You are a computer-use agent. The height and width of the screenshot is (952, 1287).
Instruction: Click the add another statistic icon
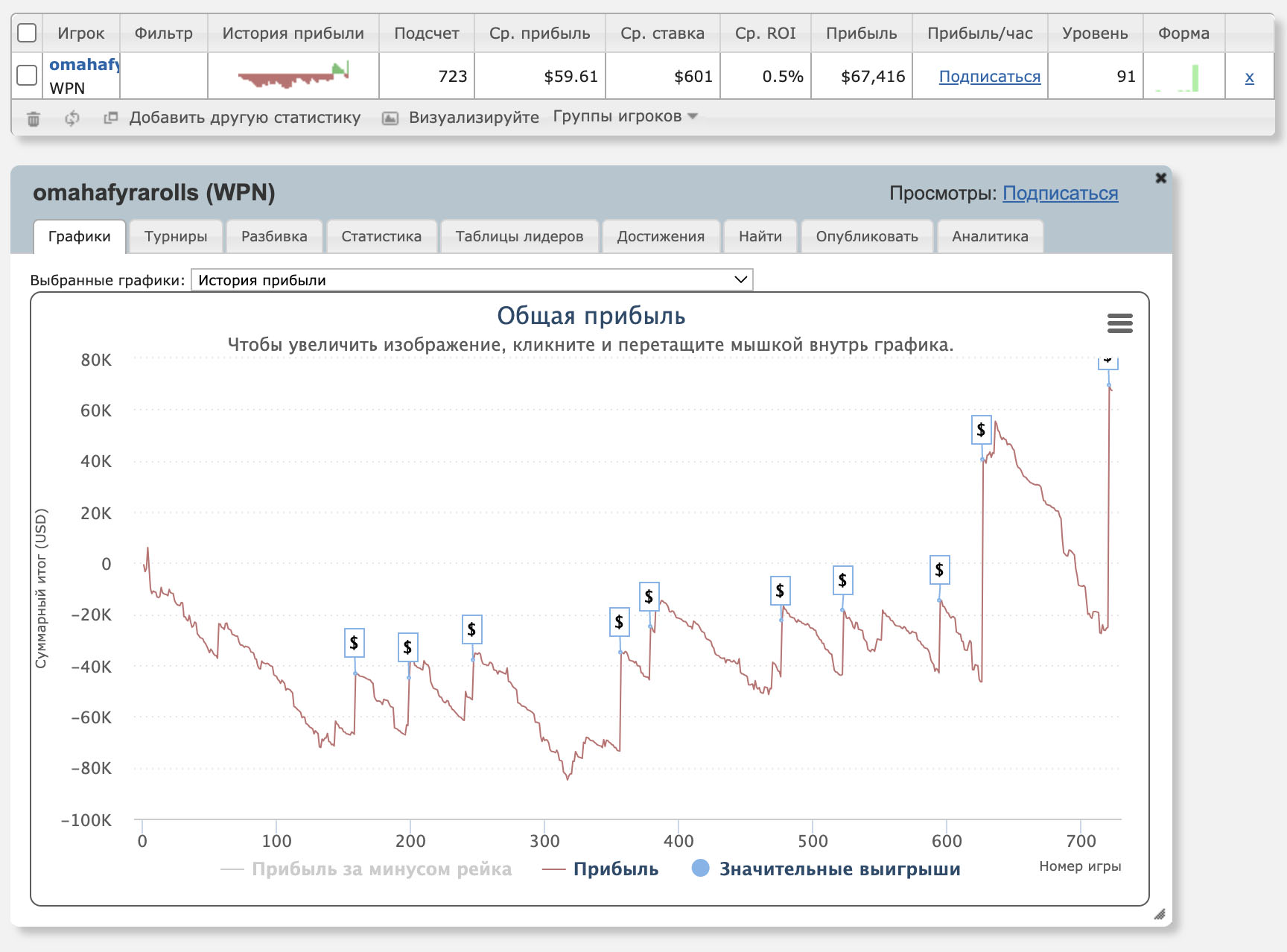pyautogui.click(x=111, y=118)
